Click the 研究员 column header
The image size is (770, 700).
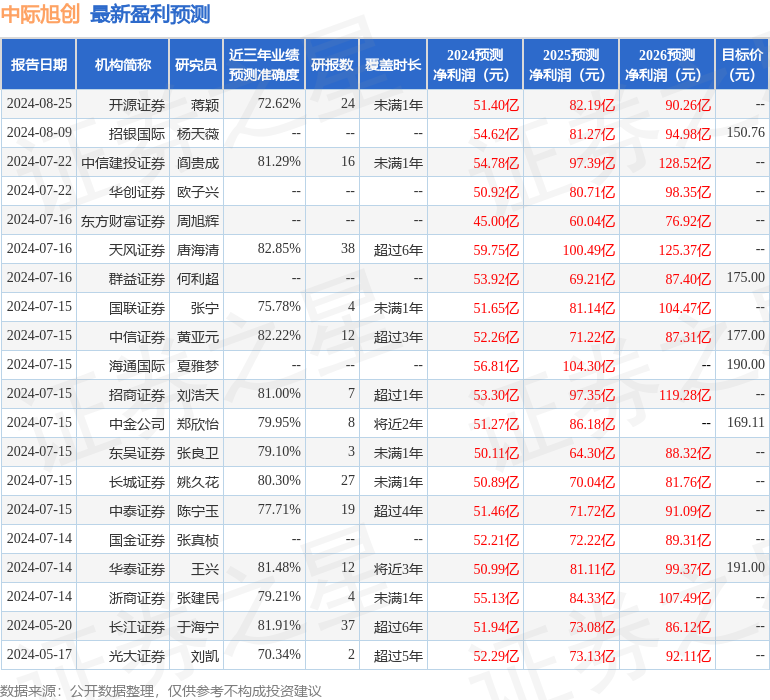click(196, 64)
